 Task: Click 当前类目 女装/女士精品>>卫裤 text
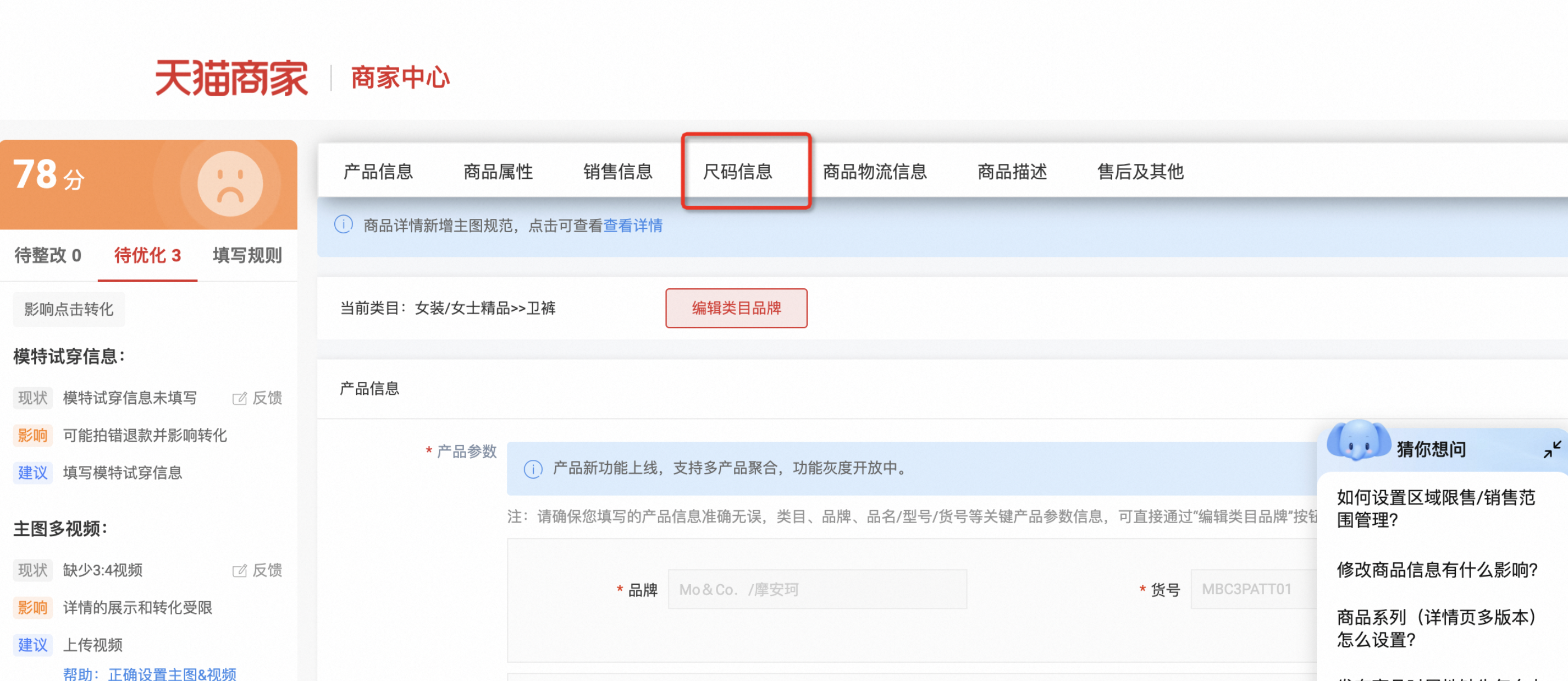click(x=448, y=308)
